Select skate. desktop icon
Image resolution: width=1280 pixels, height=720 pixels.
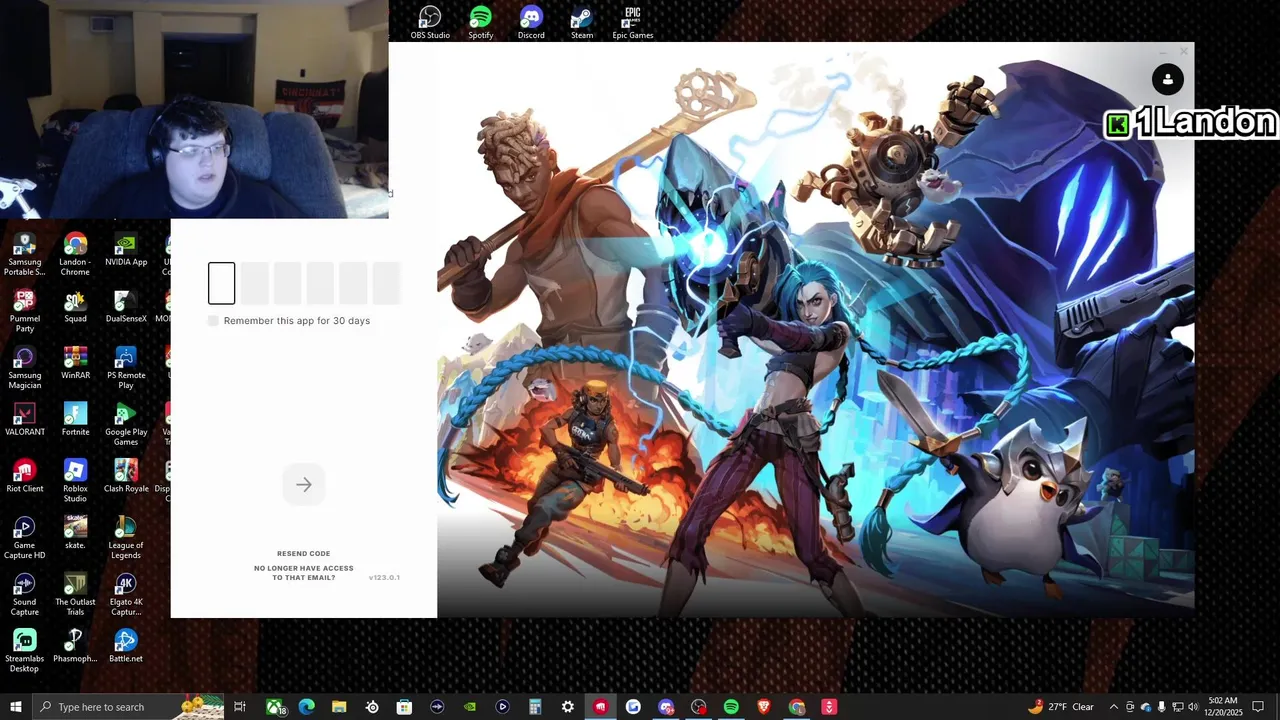coord(75,534)
